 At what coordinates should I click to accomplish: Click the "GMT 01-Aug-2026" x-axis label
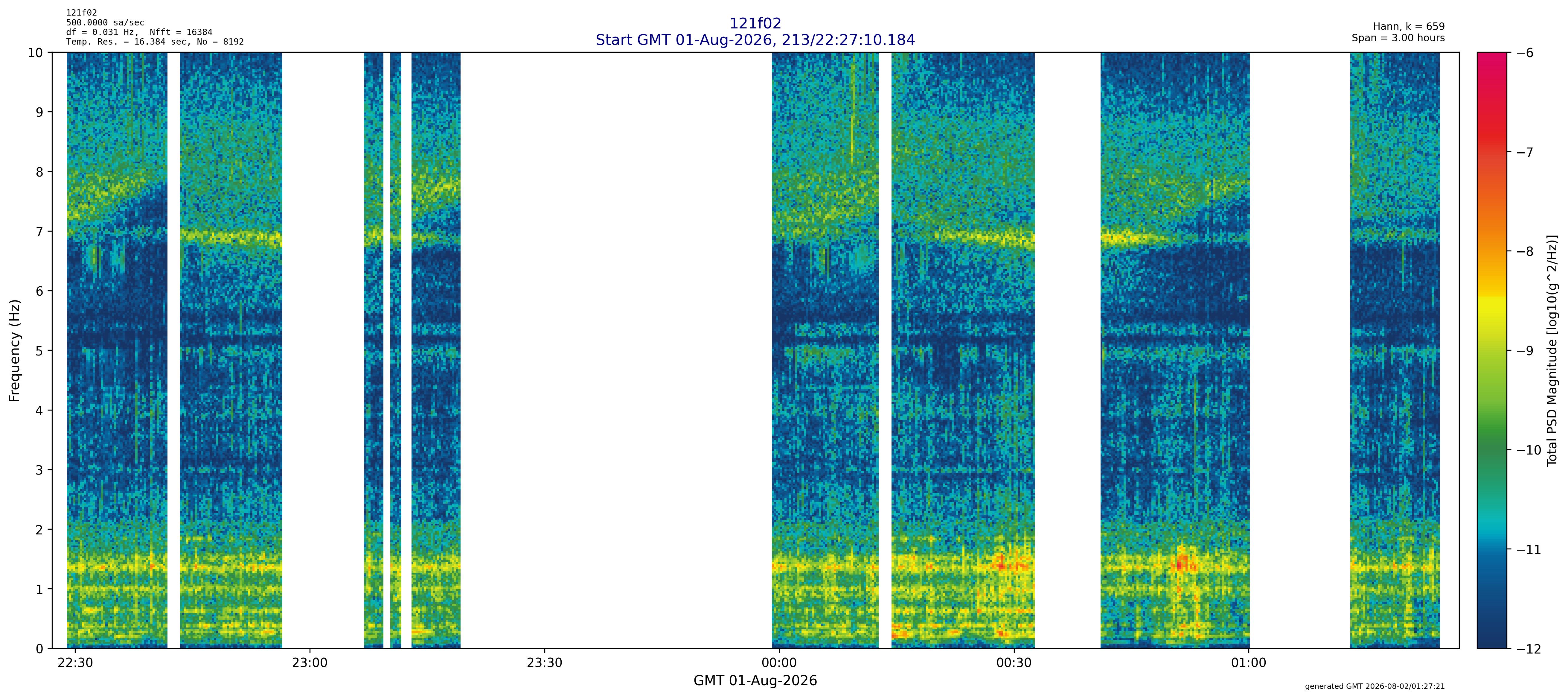coord(755,681)
